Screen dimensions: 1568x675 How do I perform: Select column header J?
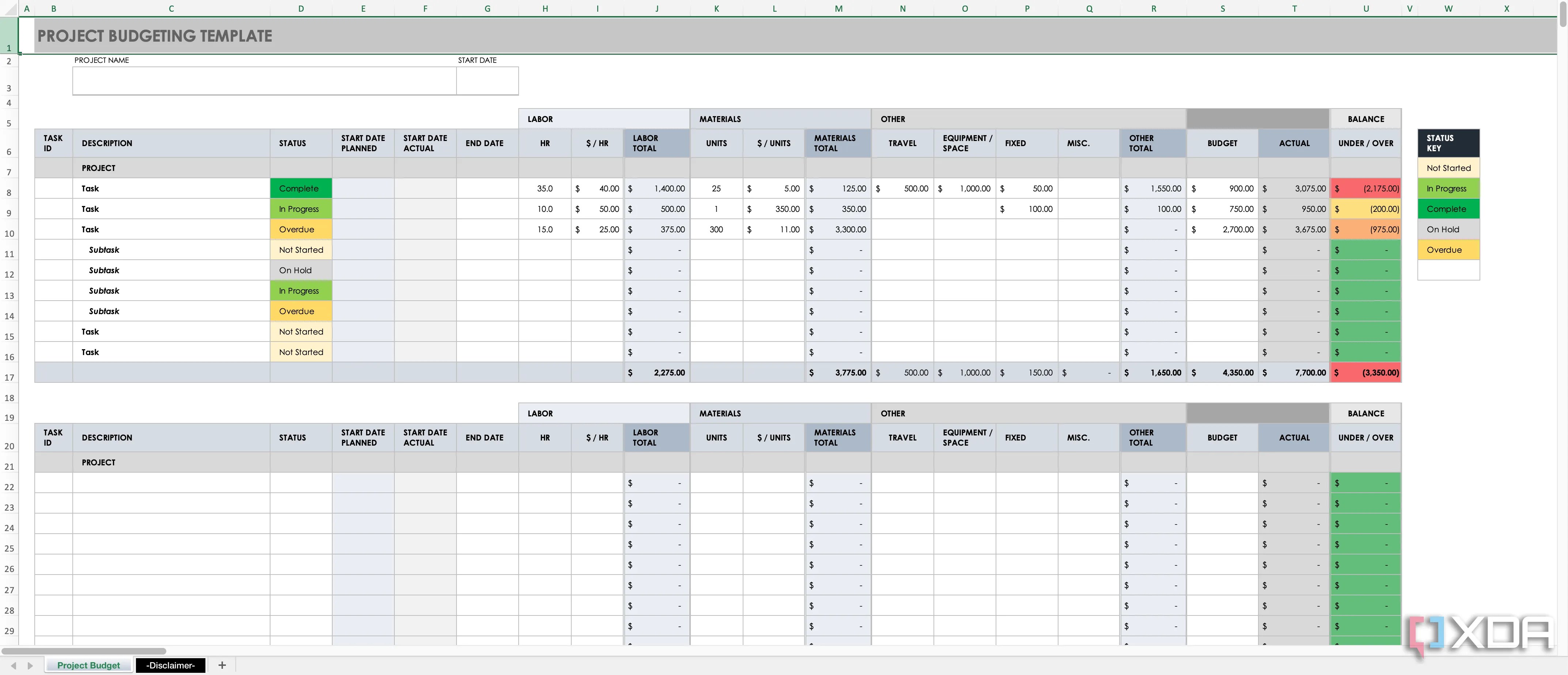(x=656, y=8)
